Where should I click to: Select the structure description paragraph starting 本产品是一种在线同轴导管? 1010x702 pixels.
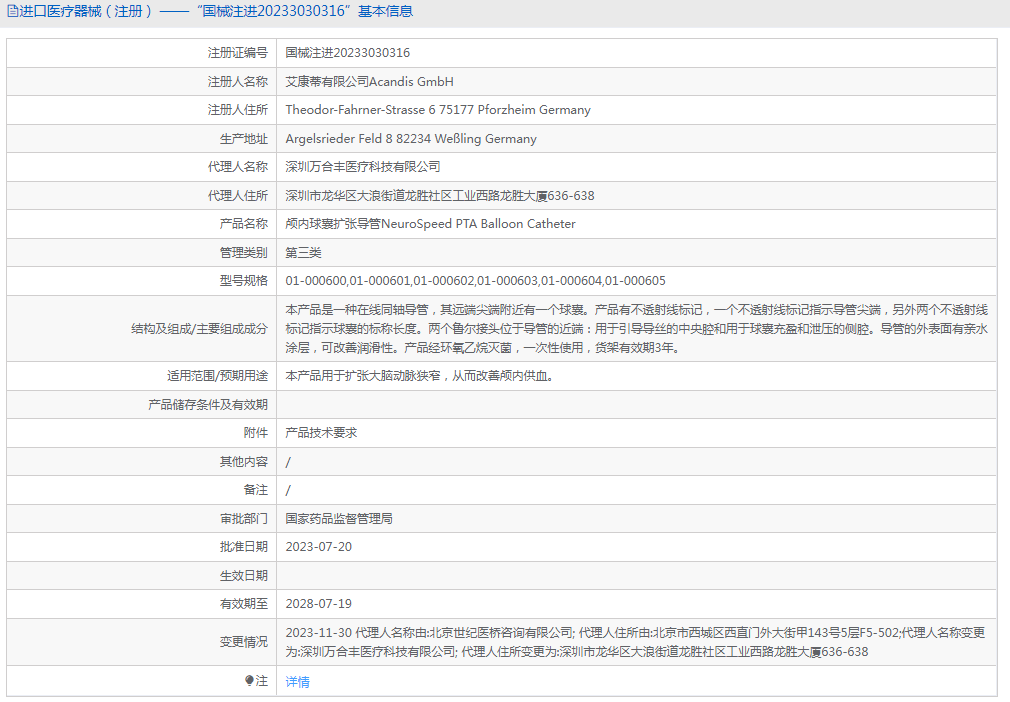(636, 328)
